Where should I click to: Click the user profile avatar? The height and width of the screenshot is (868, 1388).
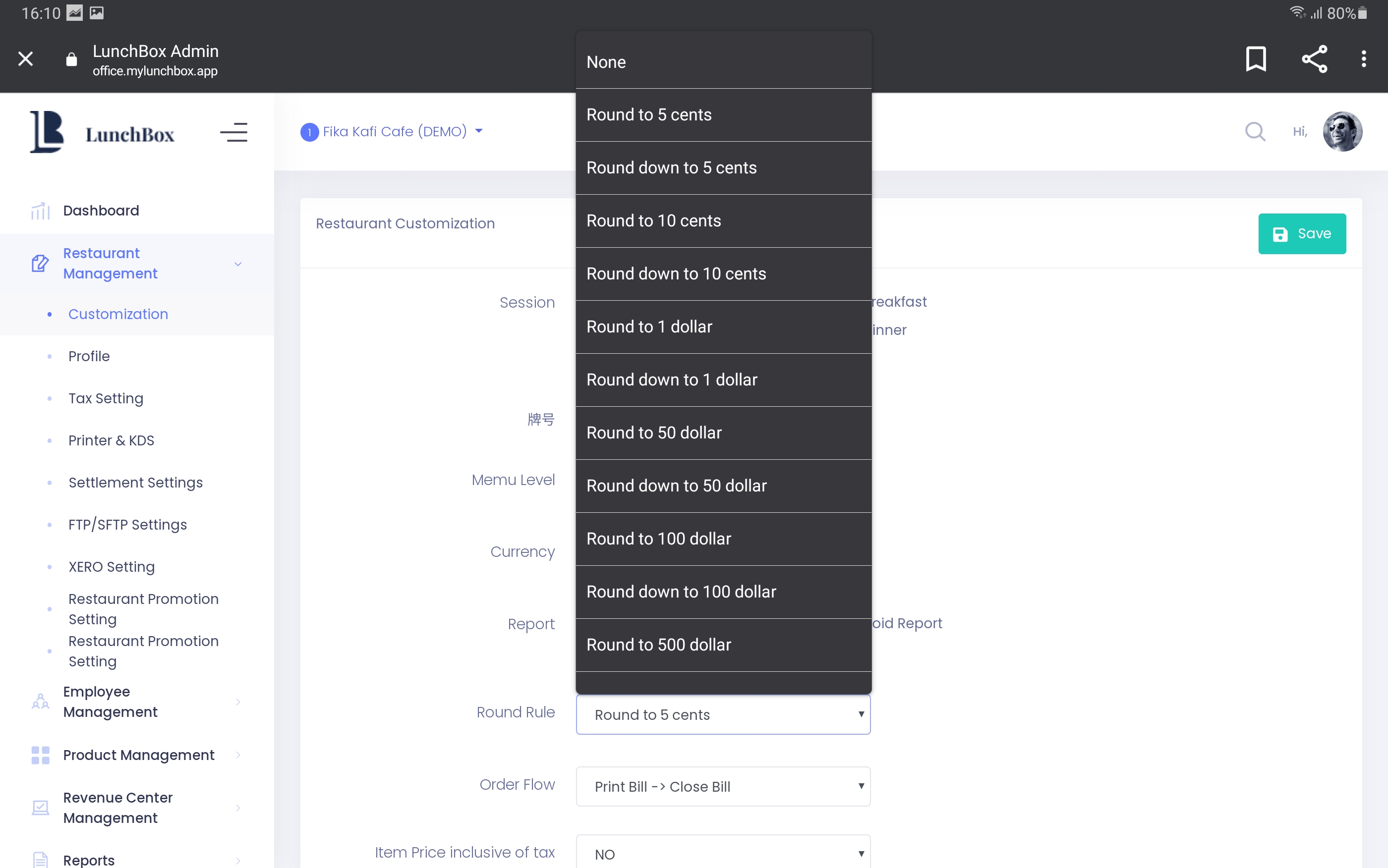[1342, 131]
